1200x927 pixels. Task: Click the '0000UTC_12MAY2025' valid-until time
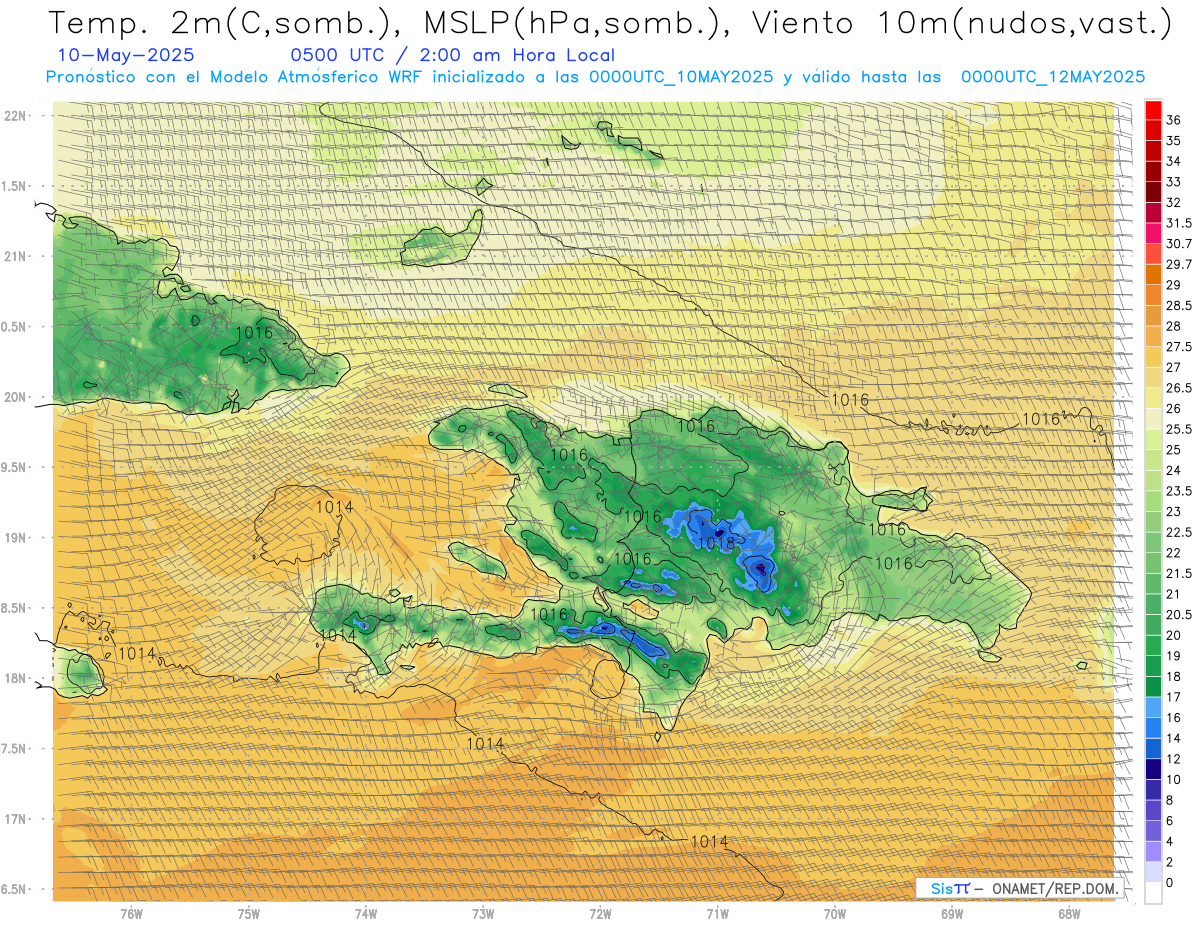click(x=1052, y=77)
